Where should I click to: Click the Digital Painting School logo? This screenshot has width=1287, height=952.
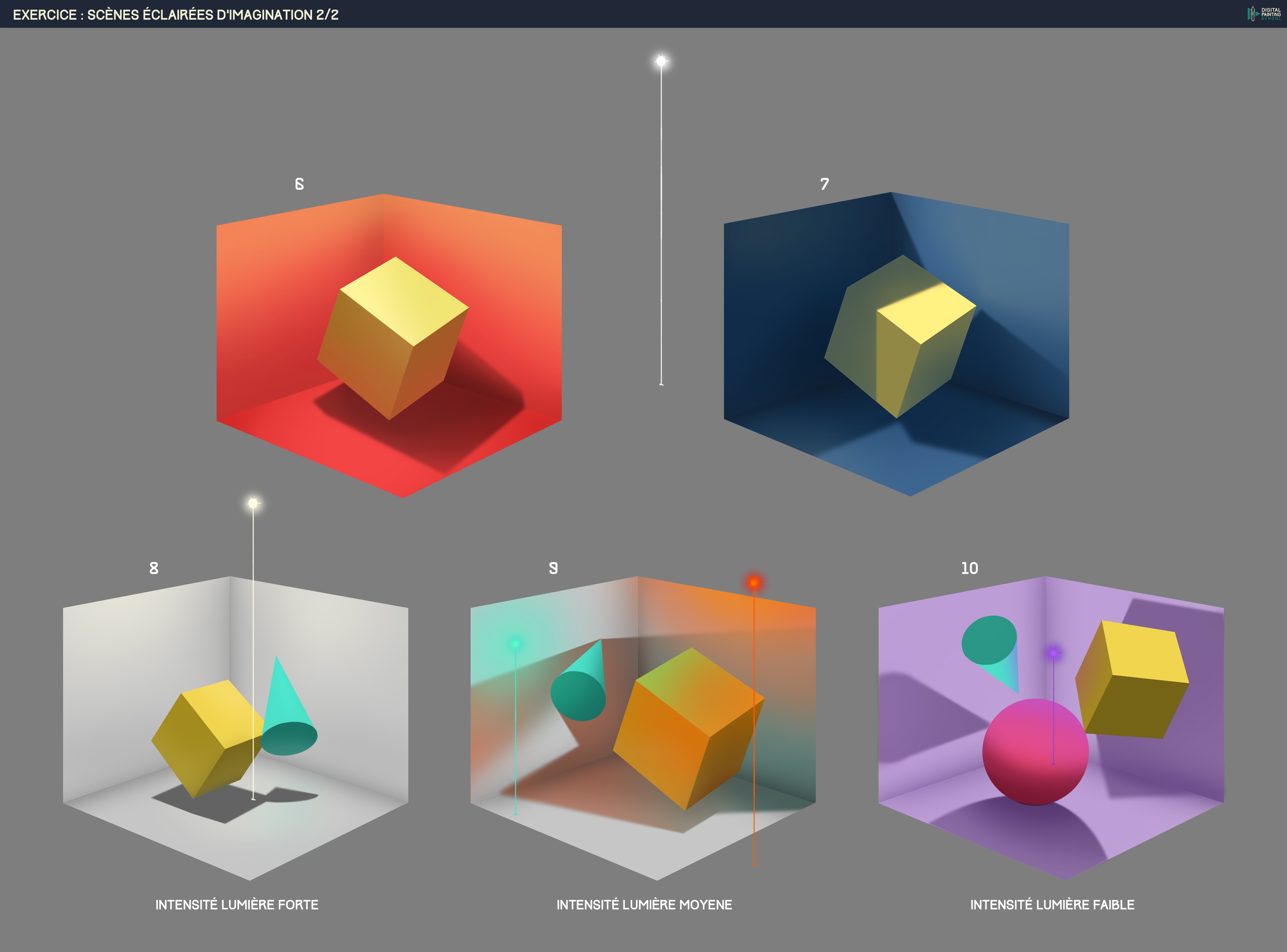[x=1263, y=14]
